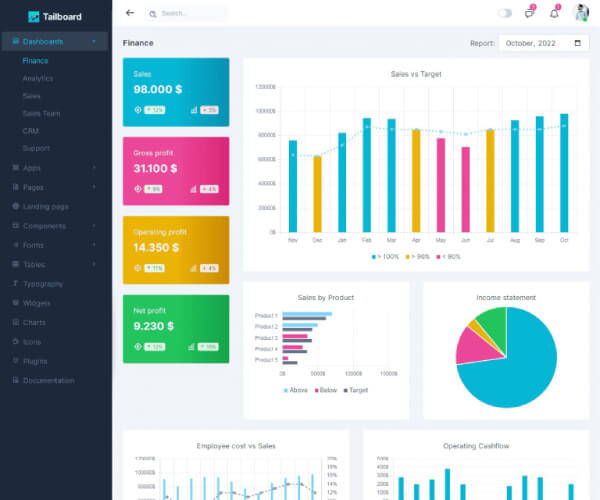Image resolution: width=600 pixels, height=500 pixels.
Task: Click the Tailboard logo icon
Action: pyautogui.click(x=34, y=16)
